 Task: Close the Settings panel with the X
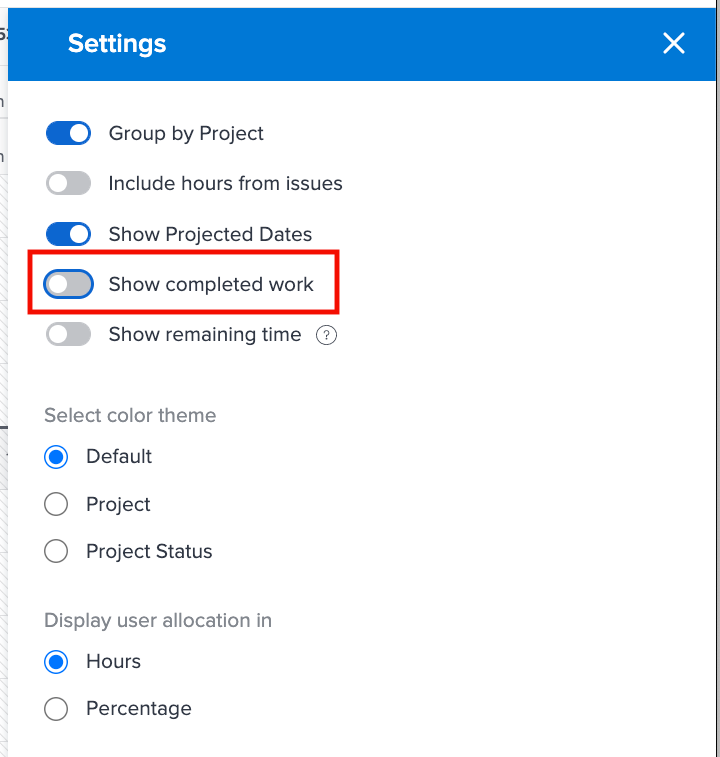(674, 43)
